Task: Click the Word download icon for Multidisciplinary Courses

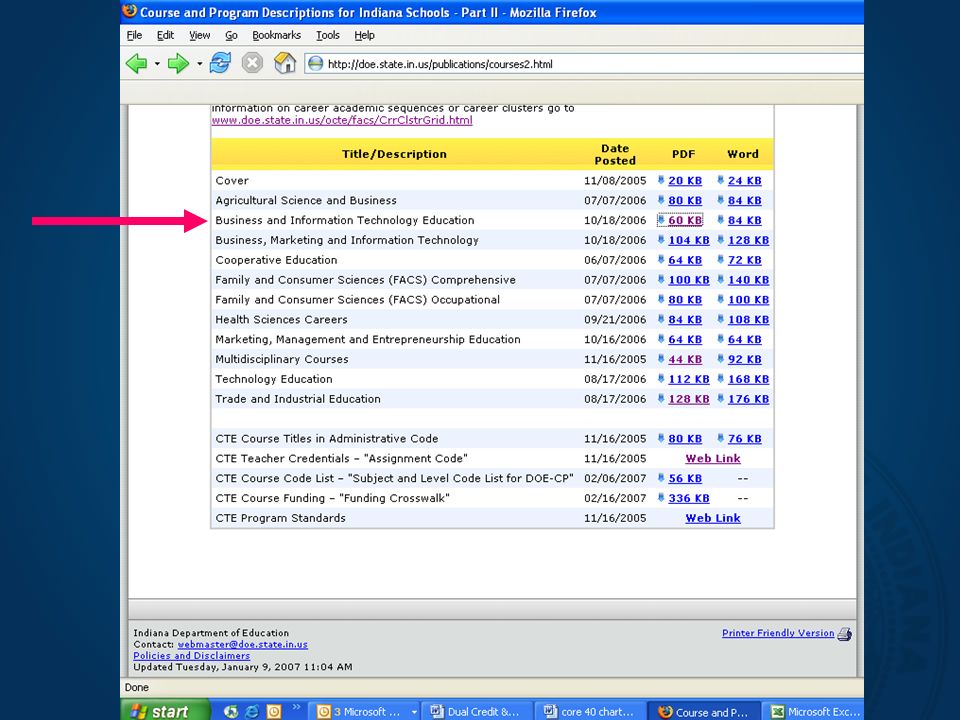Action: (721, 359)
